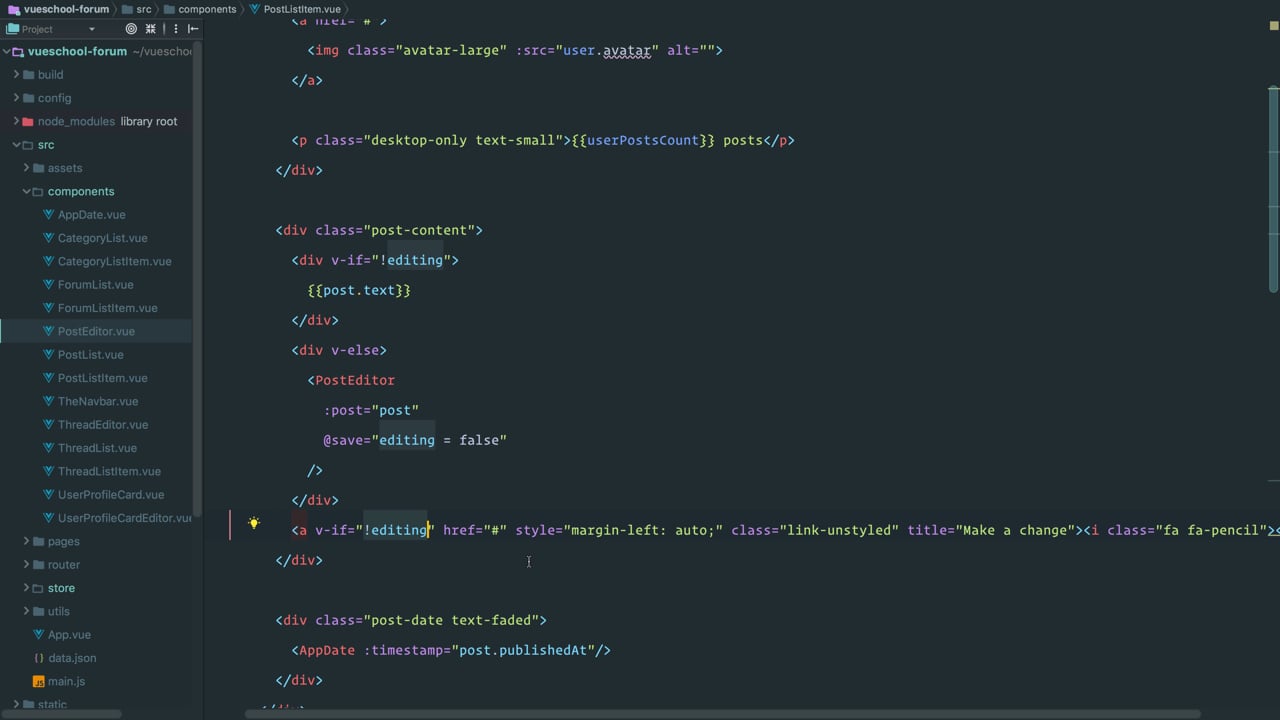Click the lightbulb intention action icon
Viewport: 1280px width, 720px height.
pyautogui.click(x=254, y=522)
